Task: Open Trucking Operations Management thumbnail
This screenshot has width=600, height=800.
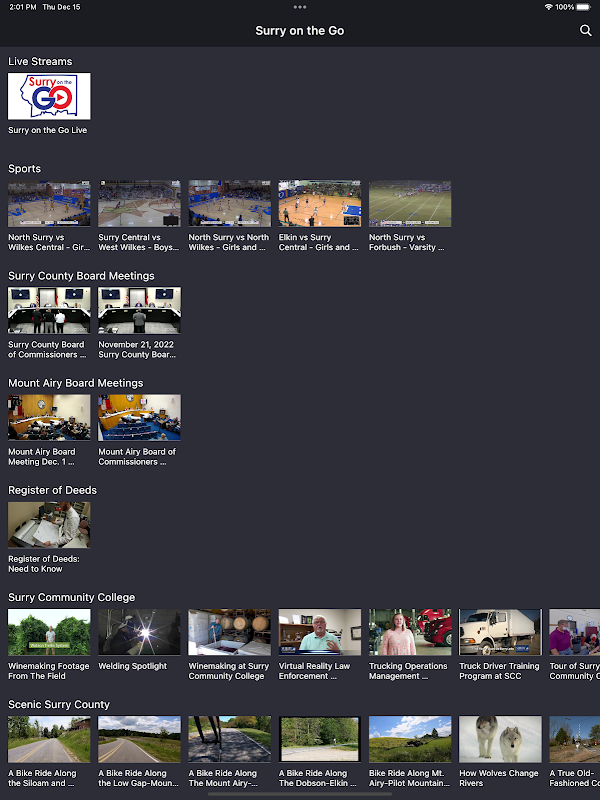Action: click(410, 632)
